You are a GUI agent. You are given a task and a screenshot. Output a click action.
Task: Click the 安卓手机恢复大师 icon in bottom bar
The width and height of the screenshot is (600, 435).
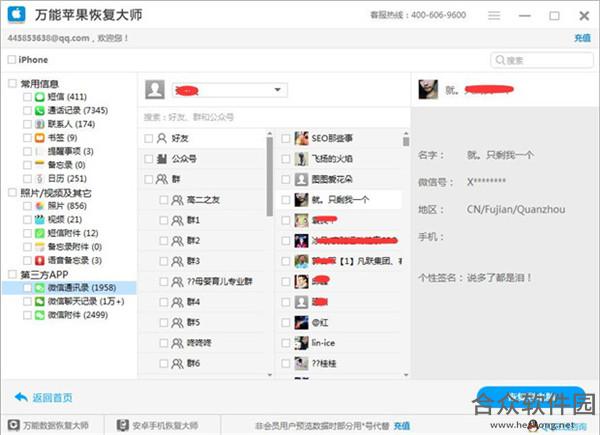[x=123, y=425]
